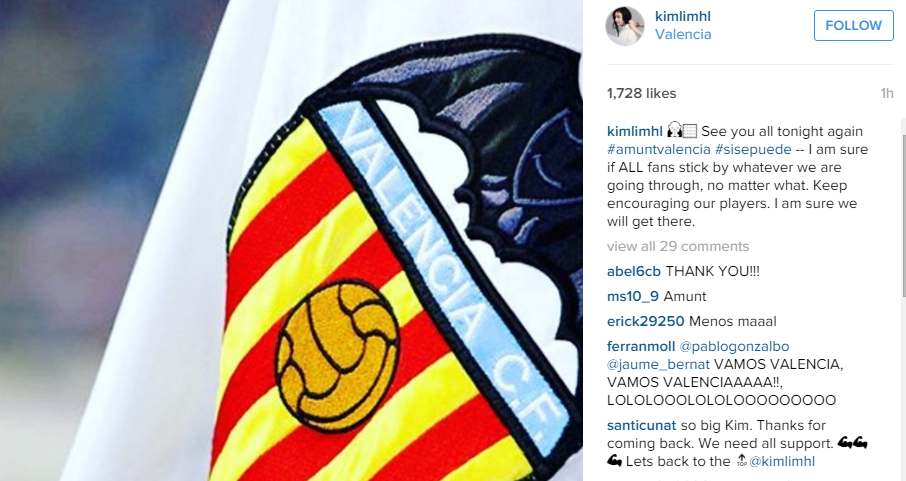Click the Valencia CF crest photo
Screen dimensions: 906x481
(x=291, y=240)
